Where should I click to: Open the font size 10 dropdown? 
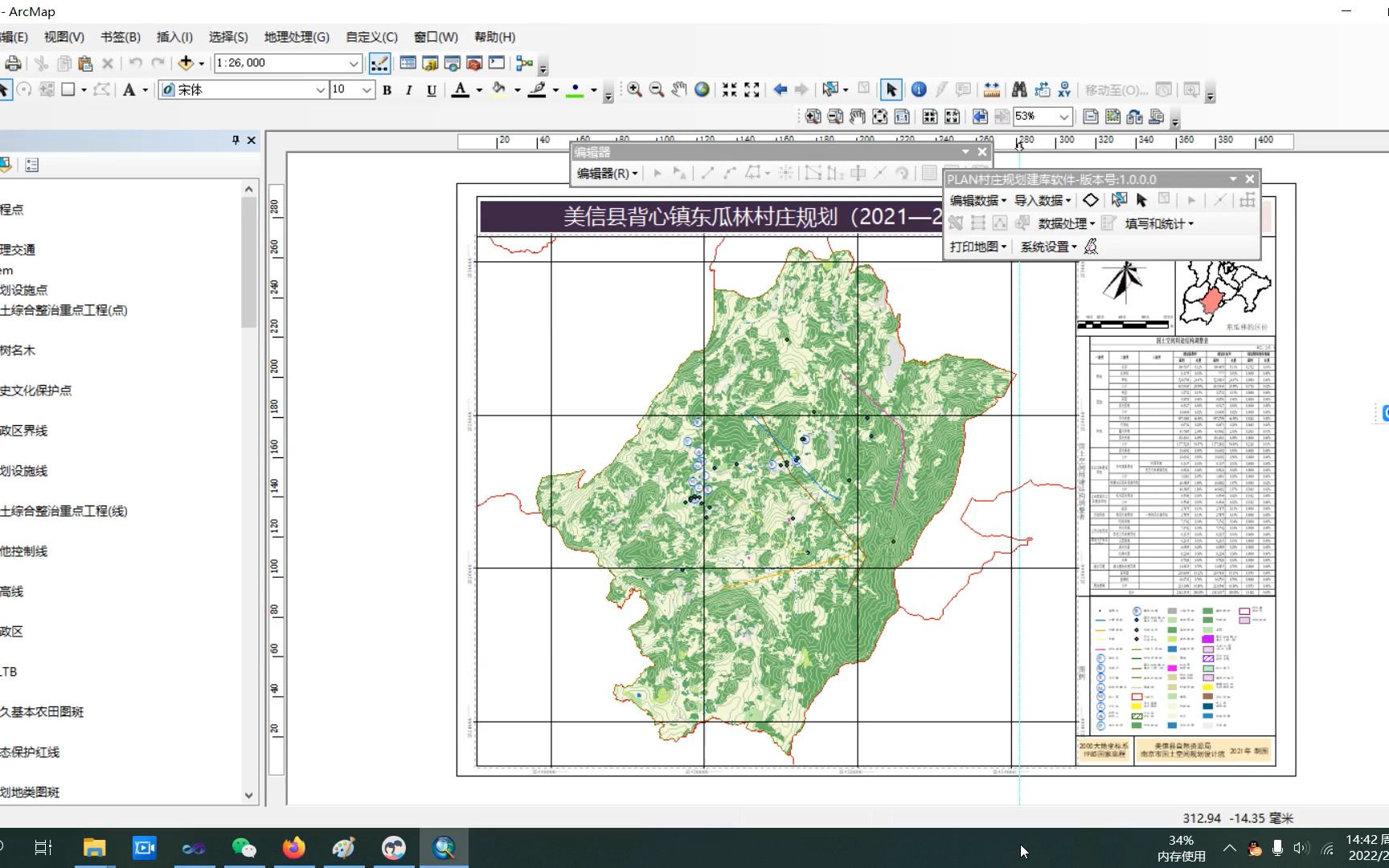pyautogui.click(x=367, y=90)
